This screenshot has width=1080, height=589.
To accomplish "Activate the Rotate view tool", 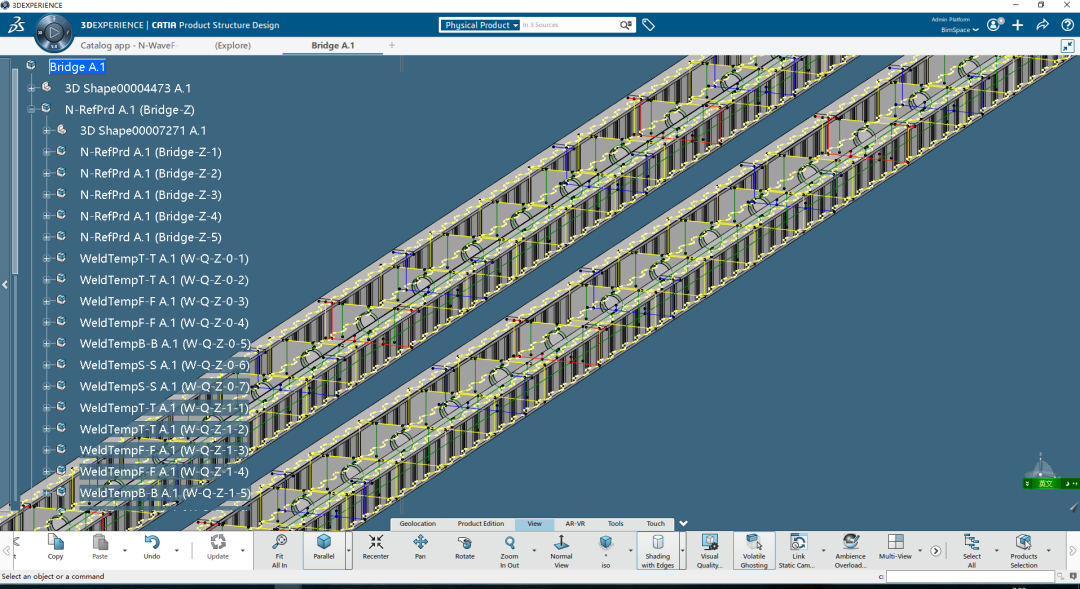I will (x=465, y=546).
